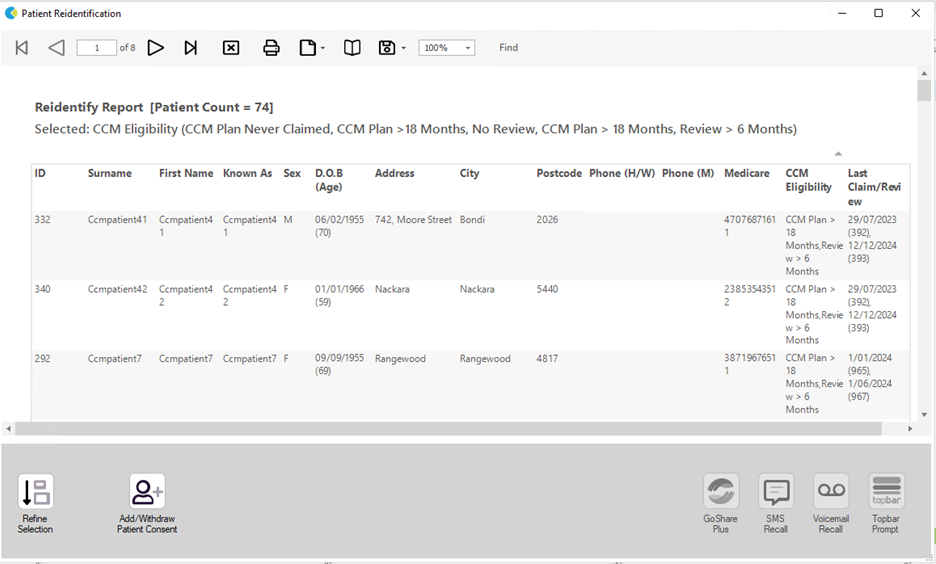Viewport: 936px width, 564px height.
Task: Click surname Ccmpatient7
Action: click(115, 359)
